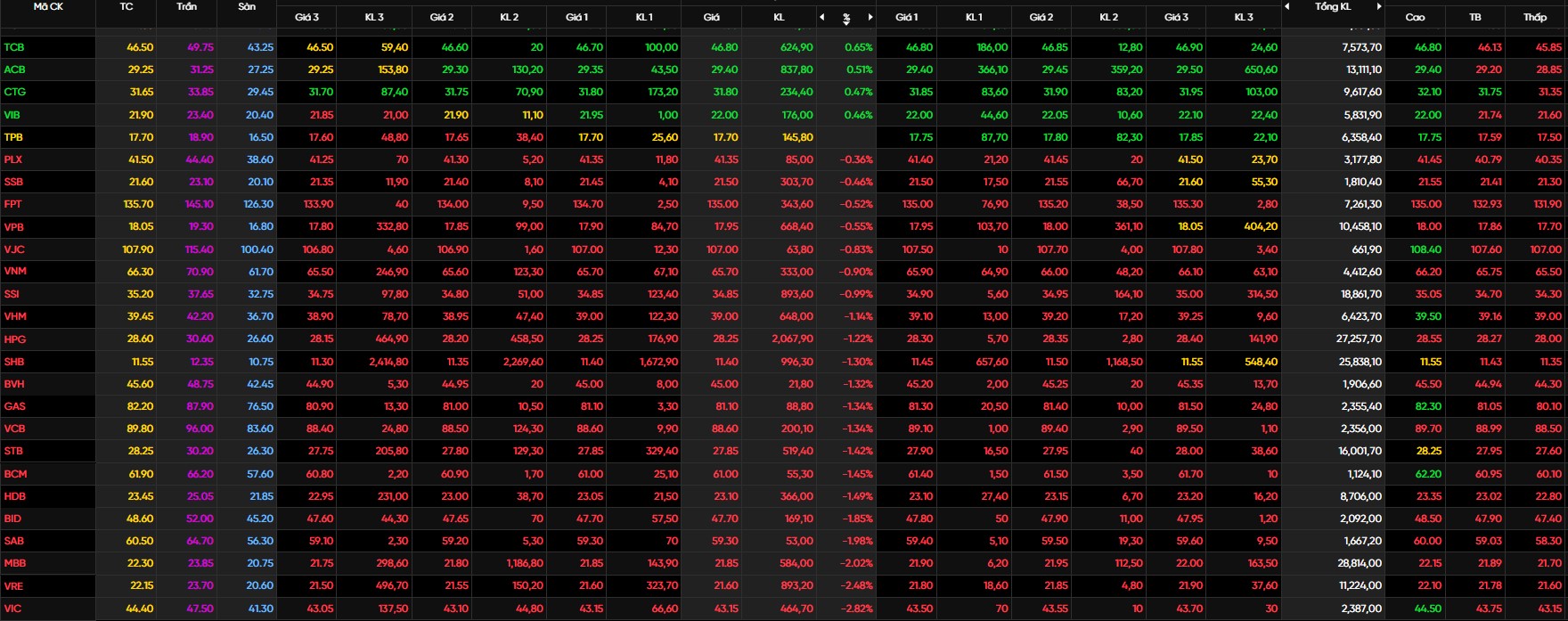Select the VIC stock symbol

[x=12, y=609]
